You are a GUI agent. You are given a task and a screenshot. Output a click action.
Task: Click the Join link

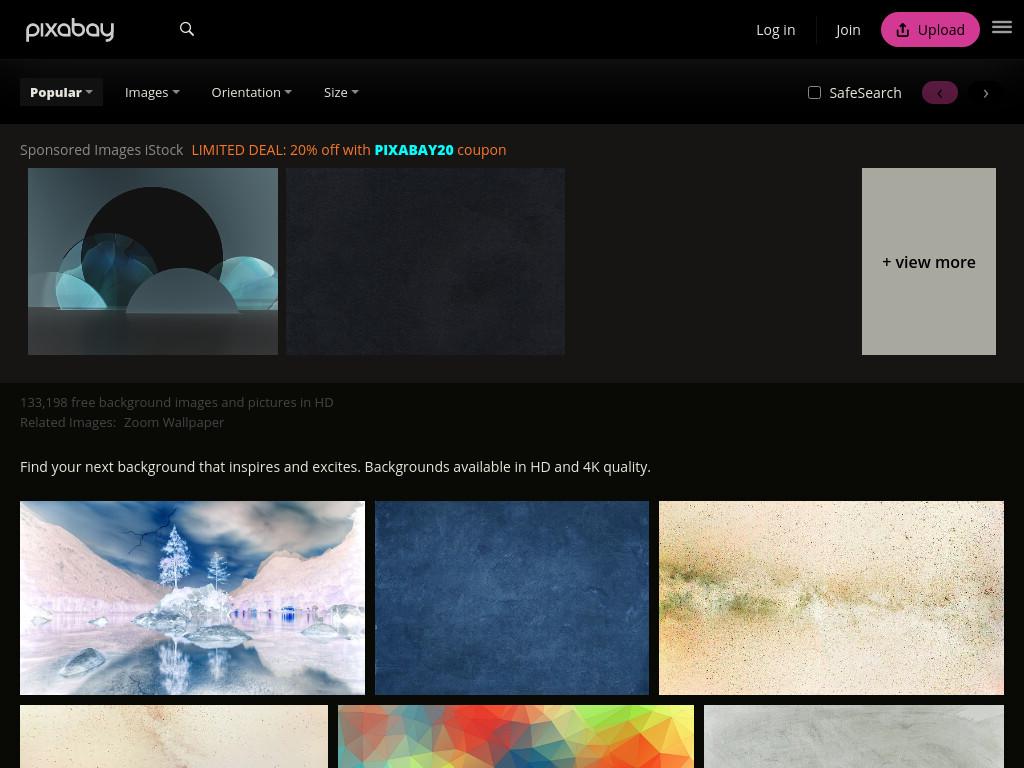[x=848, y=30]
